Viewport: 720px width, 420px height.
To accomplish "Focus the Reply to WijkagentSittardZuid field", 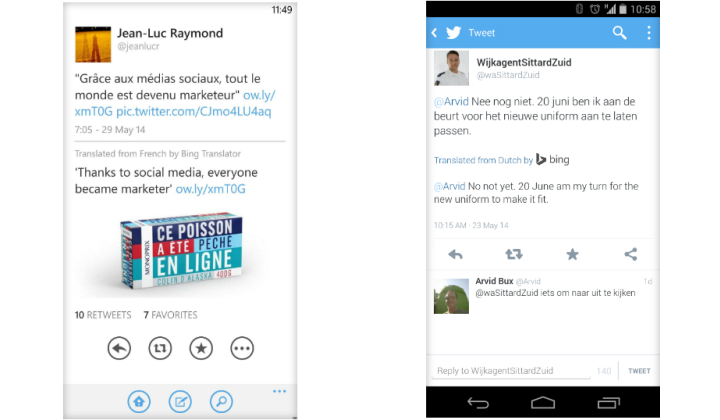I will coord(511,371).
